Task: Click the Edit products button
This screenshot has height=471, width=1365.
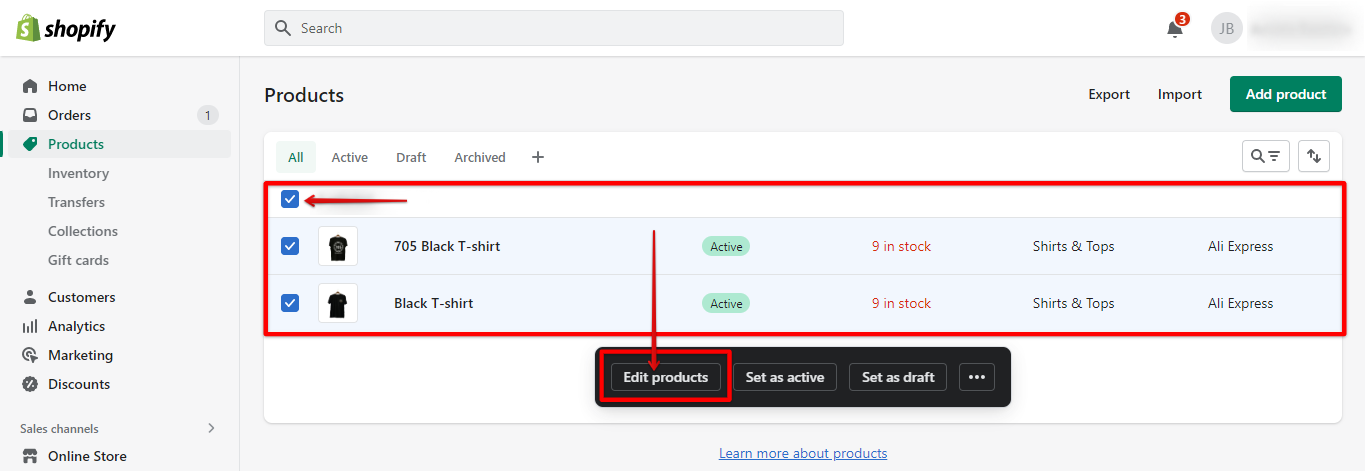Action: [666, 377]
